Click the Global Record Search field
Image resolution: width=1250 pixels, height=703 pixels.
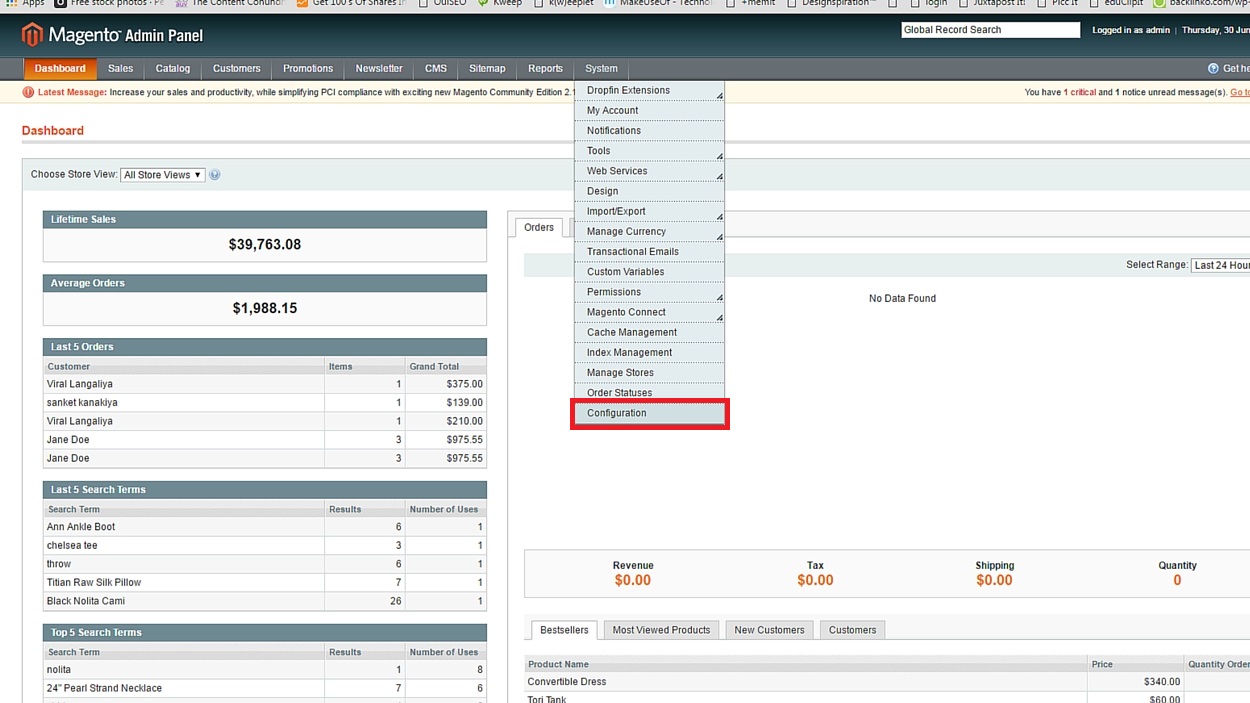[990, 30]
